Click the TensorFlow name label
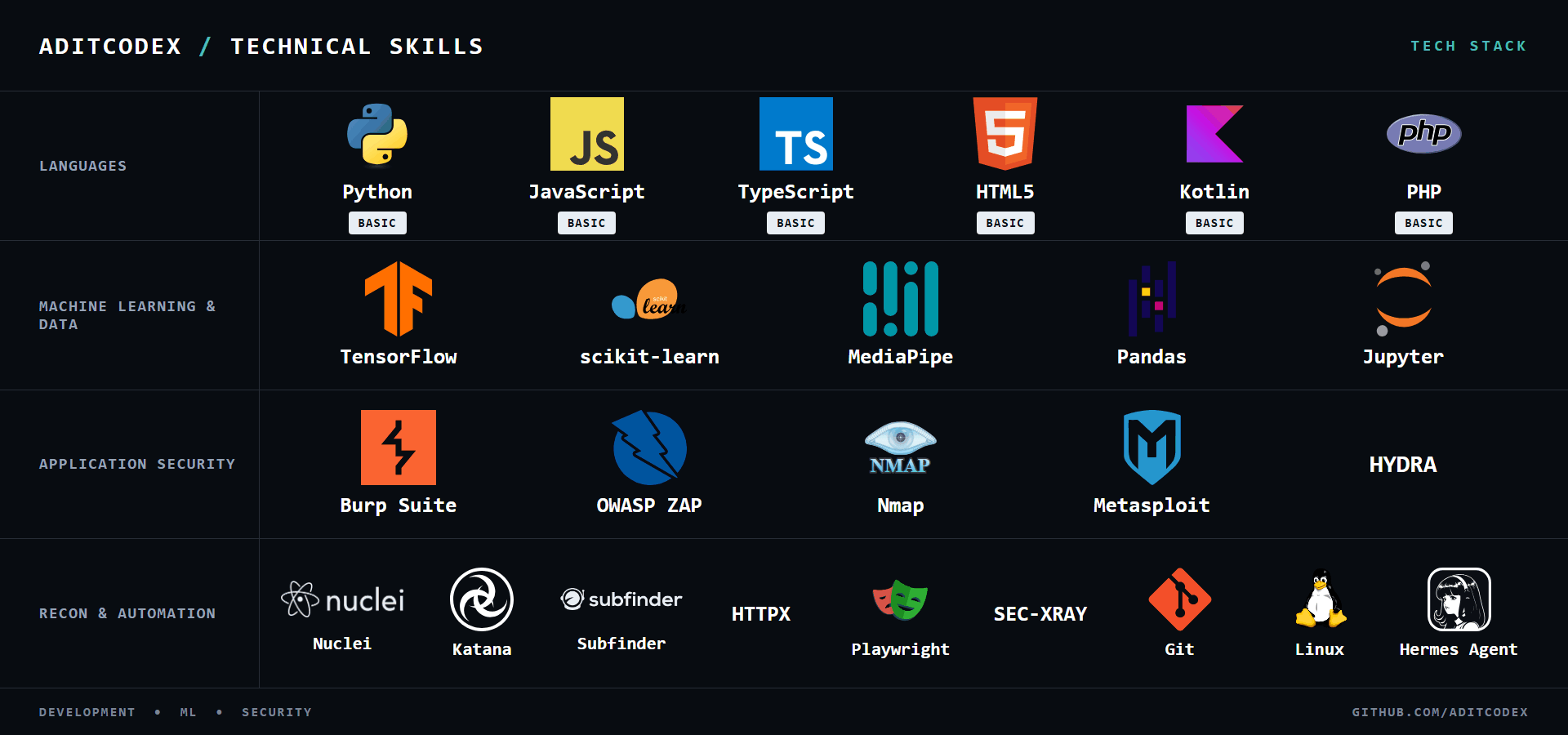The height and width of the screenshot is (735, 1568). [399, 357]
